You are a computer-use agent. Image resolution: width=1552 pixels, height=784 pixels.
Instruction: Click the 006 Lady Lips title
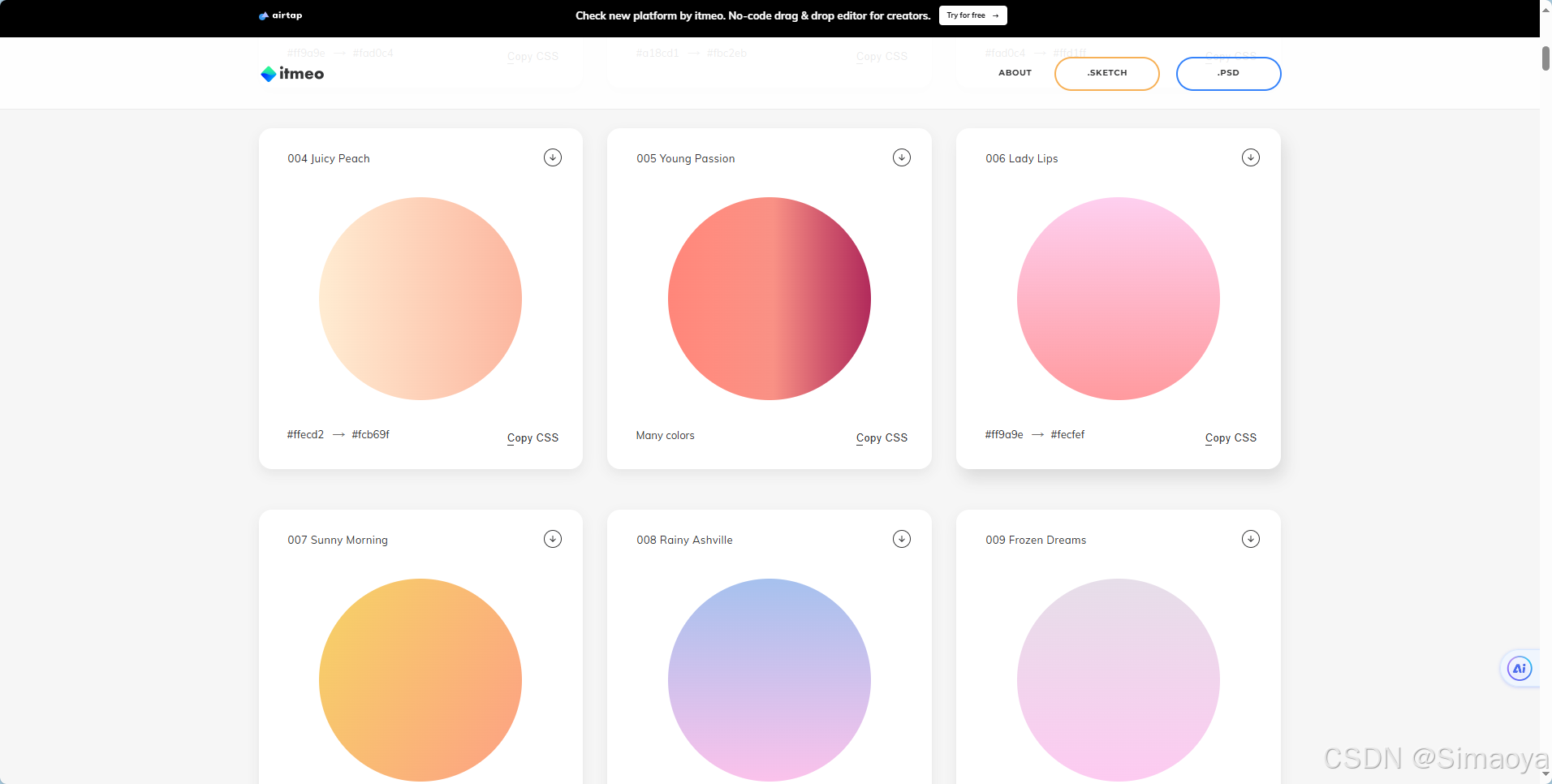[1022, 158]
